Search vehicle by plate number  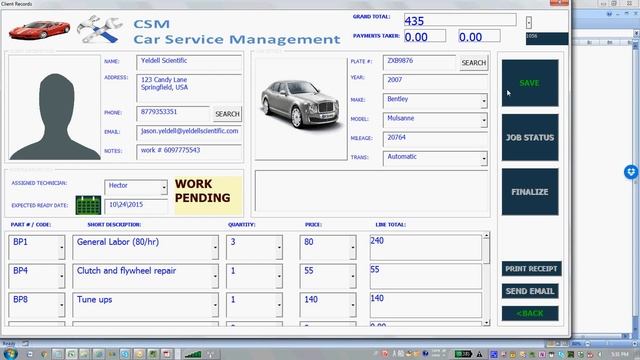473,63
